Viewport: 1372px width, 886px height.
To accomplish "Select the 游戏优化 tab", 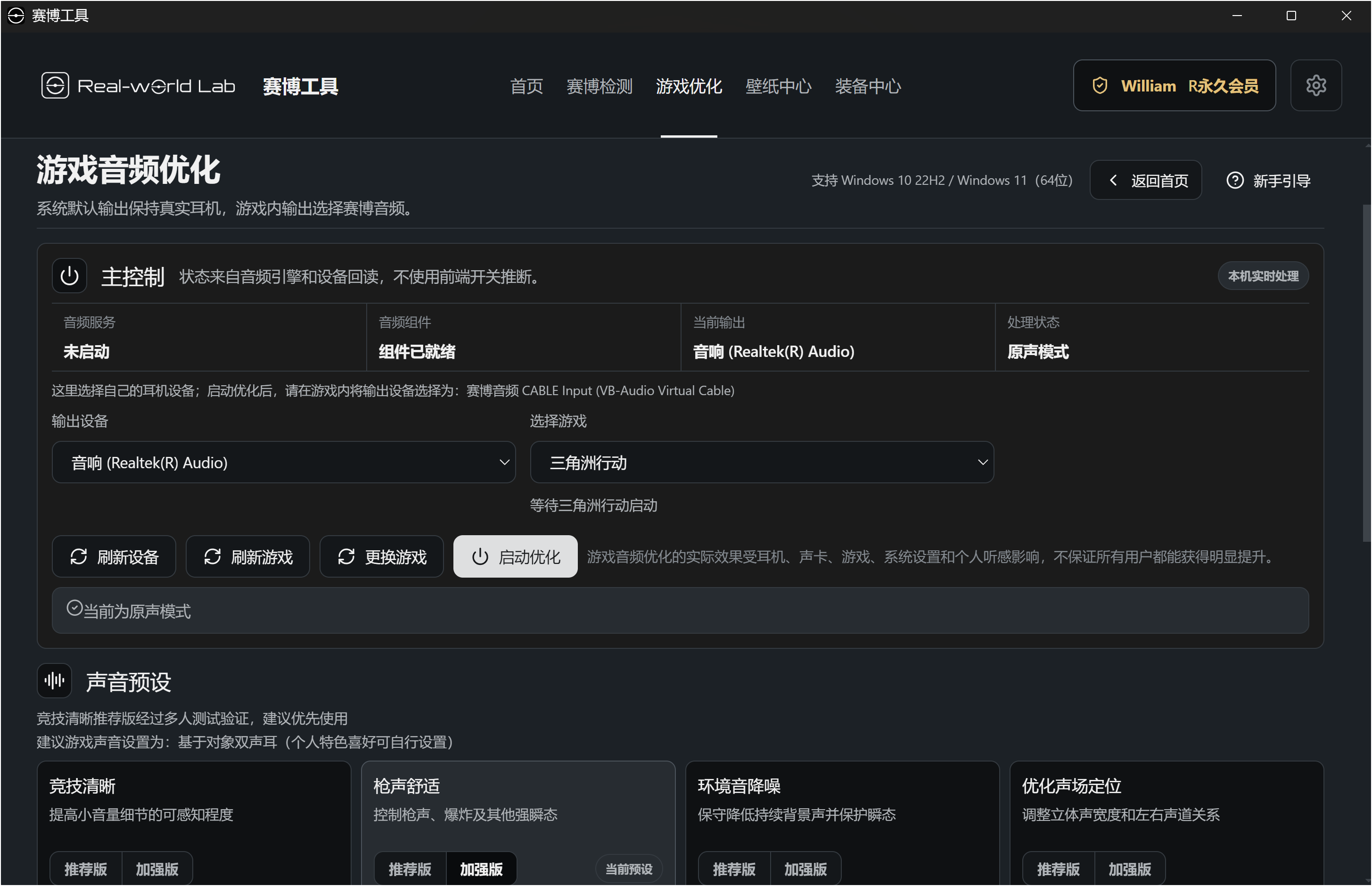I will (689, 86).
